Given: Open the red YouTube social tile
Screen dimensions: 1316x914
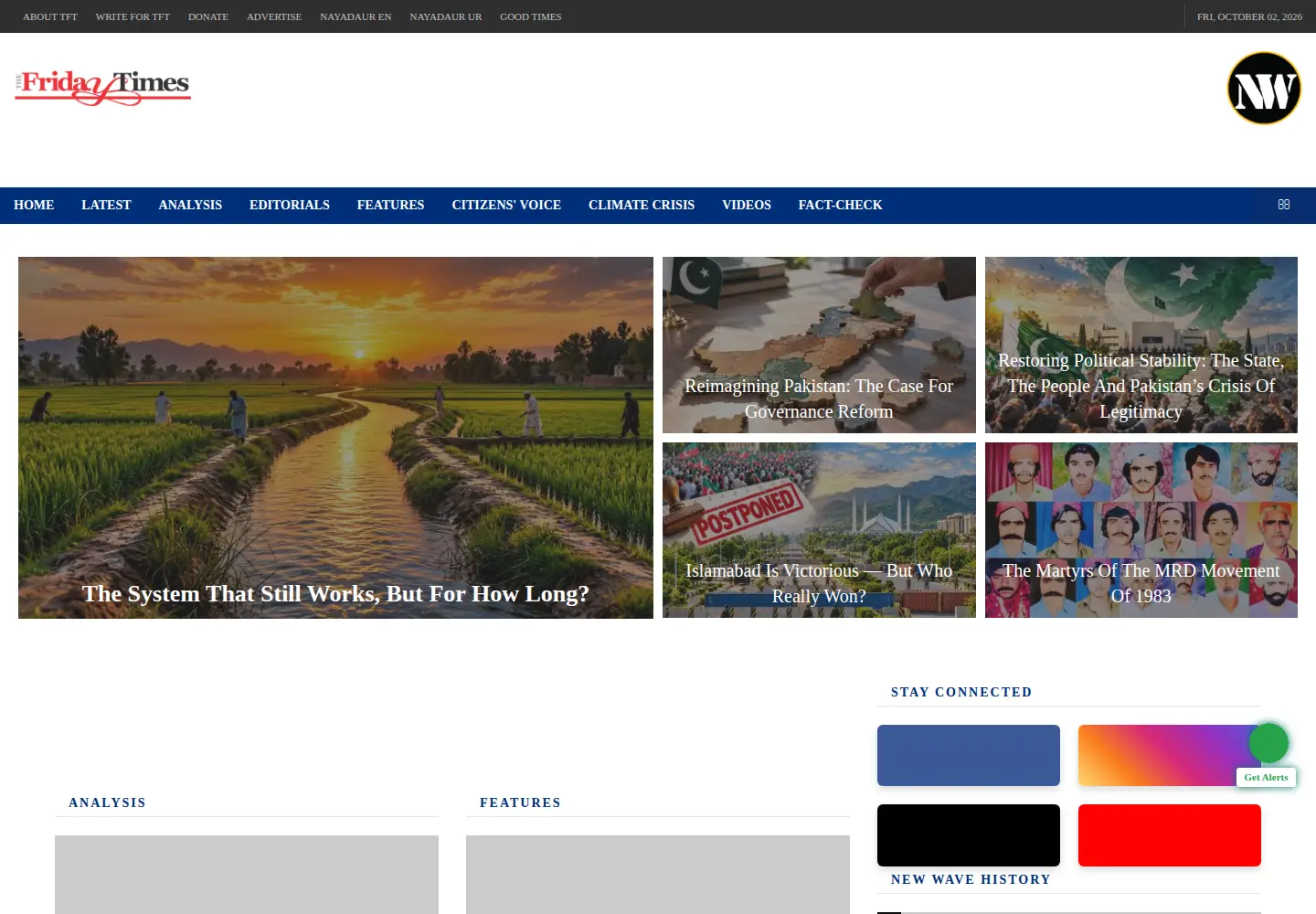Looking at the screenshot, I should tap(1170, 835).
